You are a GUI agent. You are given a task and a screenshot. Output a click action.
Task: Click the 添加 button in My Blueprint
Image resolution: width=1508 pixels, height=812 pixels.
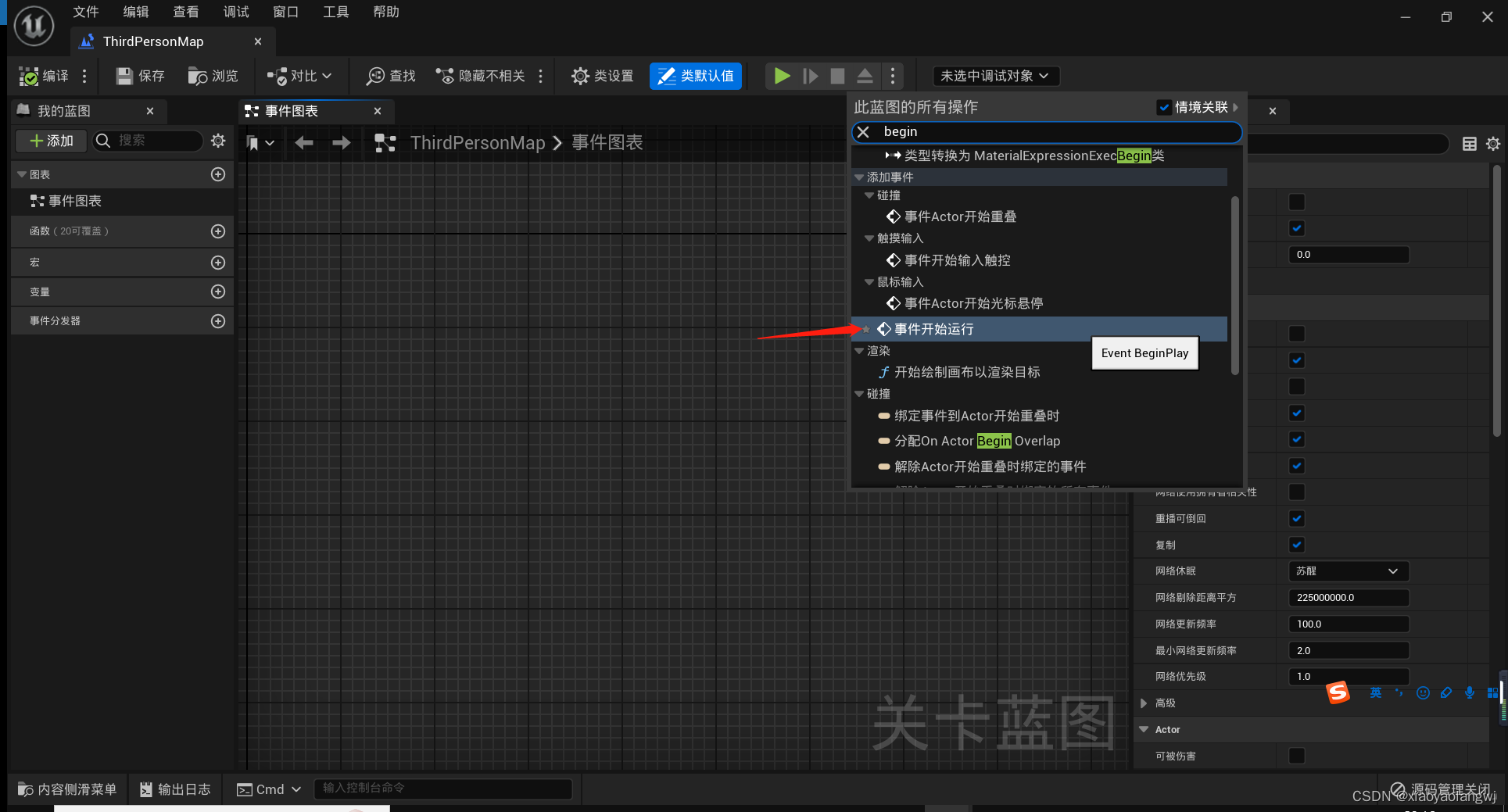[x=52, y=141]
